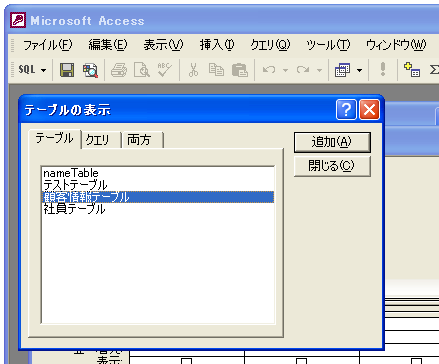
Task: Click the 追加(A) button
Action: [x=332, y=142]
